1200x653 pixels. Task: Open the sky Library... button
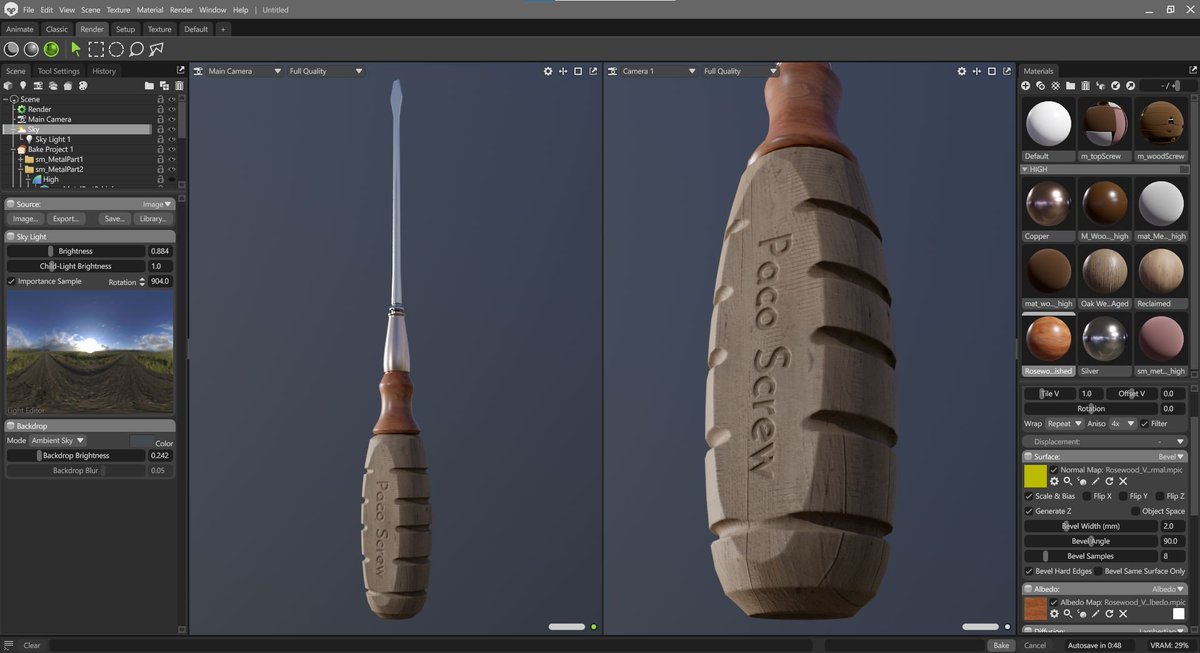pyautogui.click(x=153, y=218)
